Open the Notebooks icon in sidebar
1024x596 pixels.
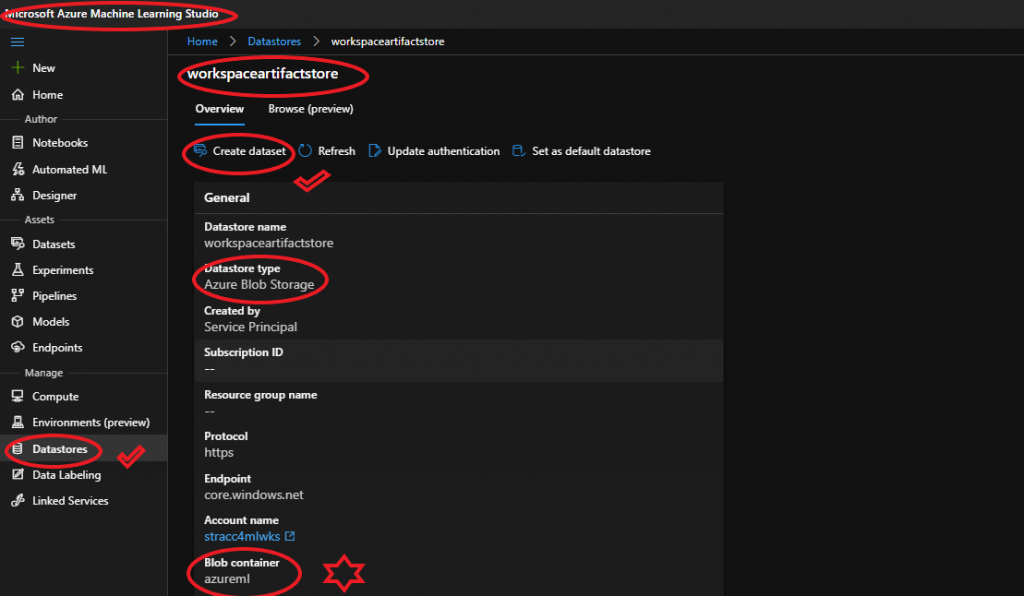click(18, 142)
